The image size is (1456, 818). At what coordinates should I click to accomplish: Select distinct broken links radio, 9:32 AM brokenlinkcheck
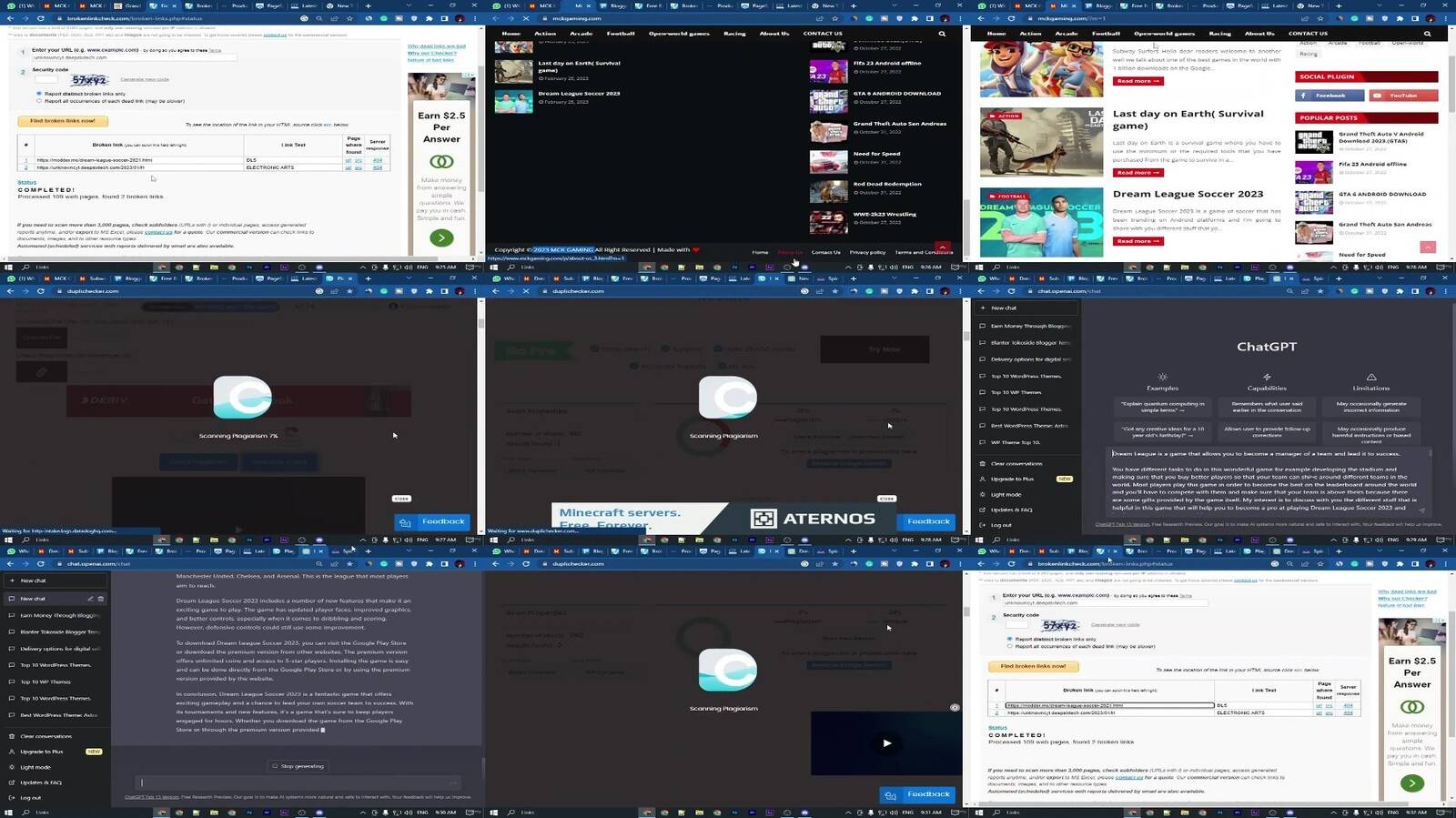pos(1010,640)
